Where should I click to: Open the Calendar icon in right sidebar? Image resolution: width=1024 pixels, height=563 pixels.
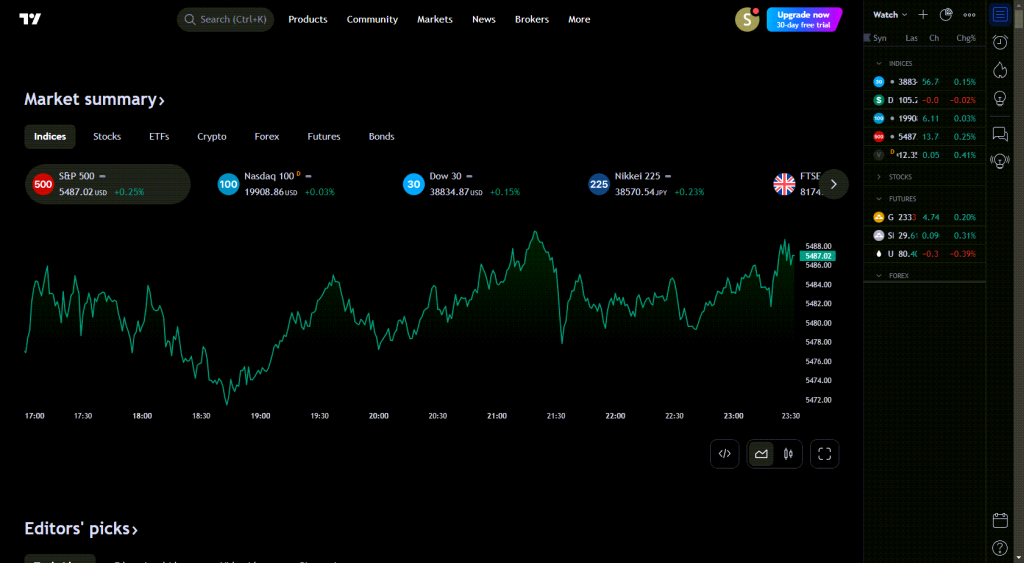(1000, 520)
